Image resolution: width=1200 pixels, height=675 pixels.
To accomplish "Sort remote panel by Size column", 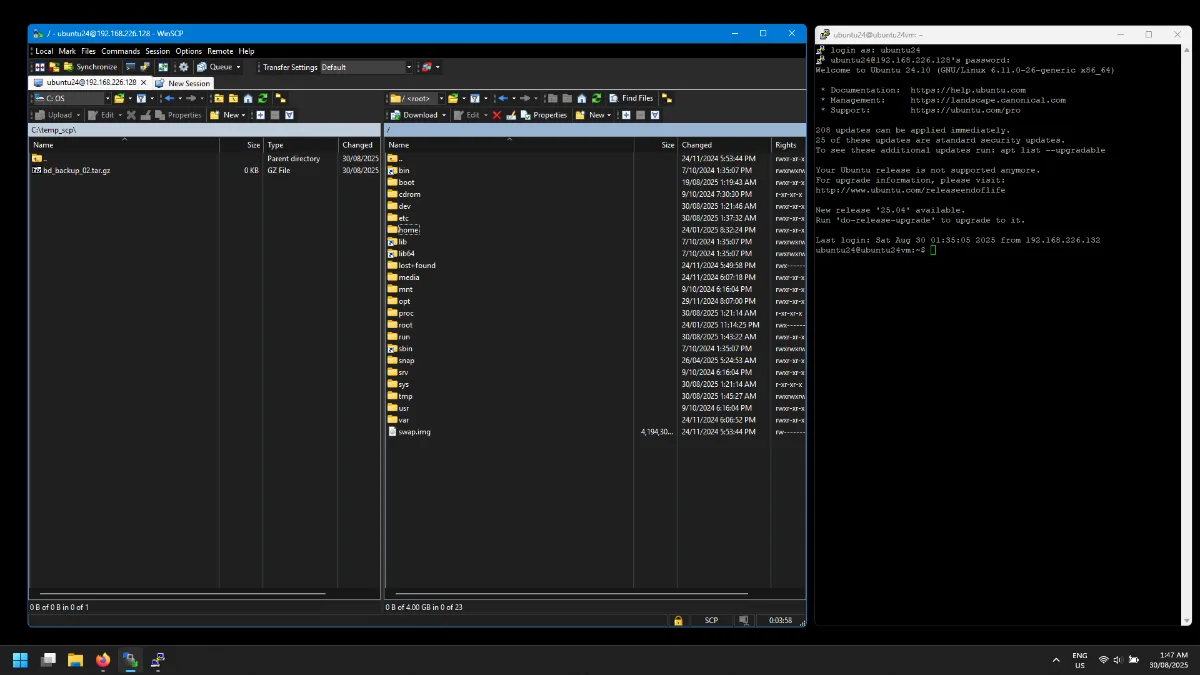I will (656, 145).
